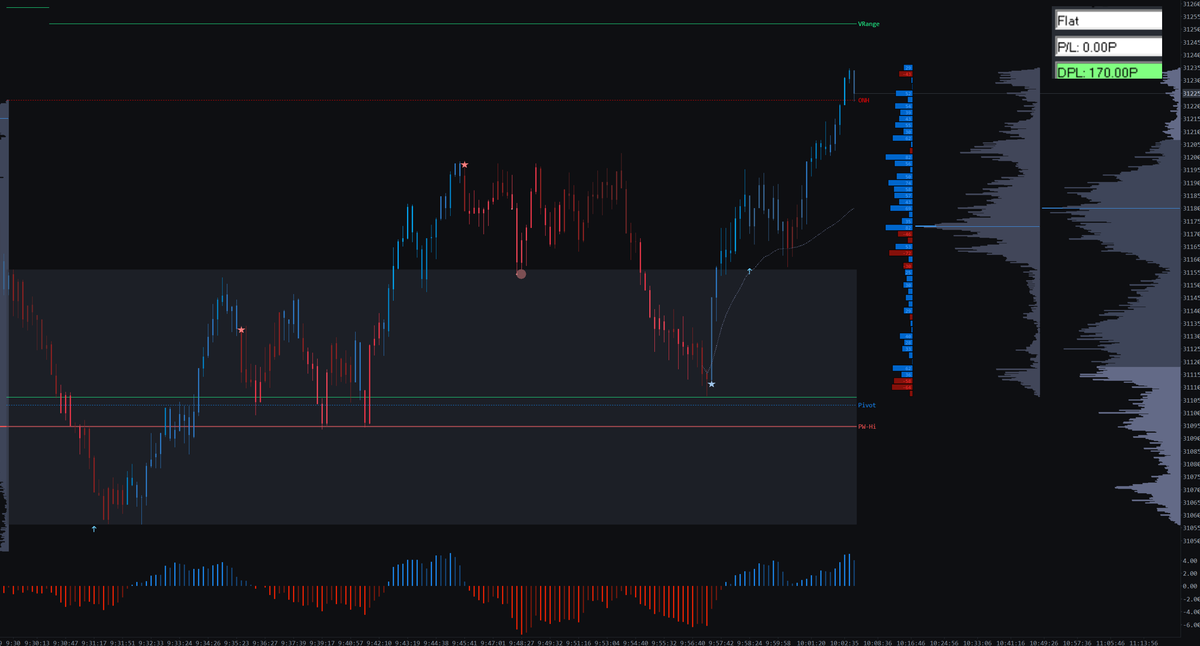1200x646 pixels.
Task: Select the white star marker at the 9:56 low
Action: click(x=711, y=383)
